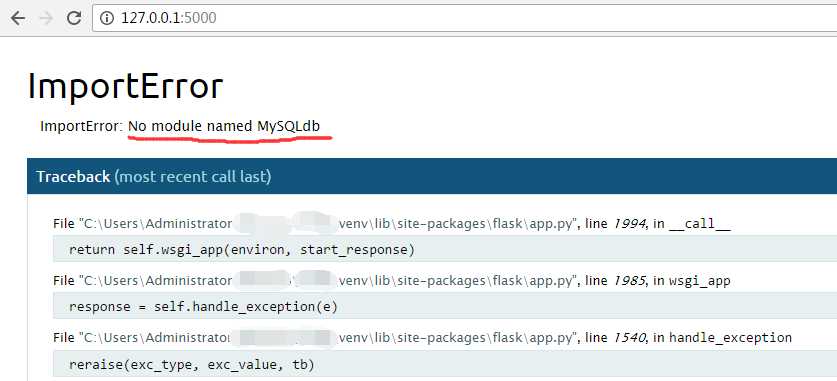
Task: Open the frame at line 1540 in handle_exception
Action: point(422,338)
